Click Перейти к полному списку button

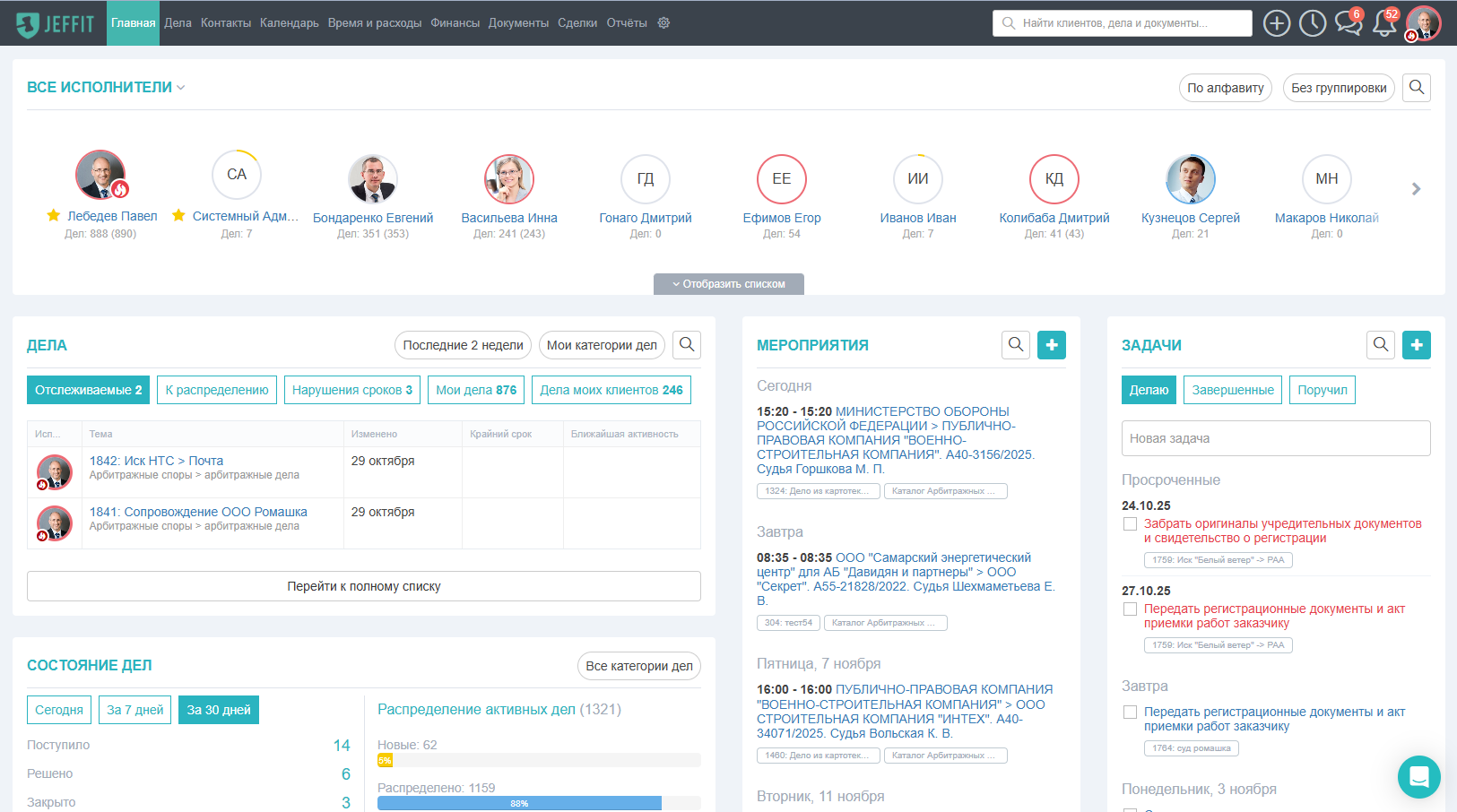[x=363, y=586]
